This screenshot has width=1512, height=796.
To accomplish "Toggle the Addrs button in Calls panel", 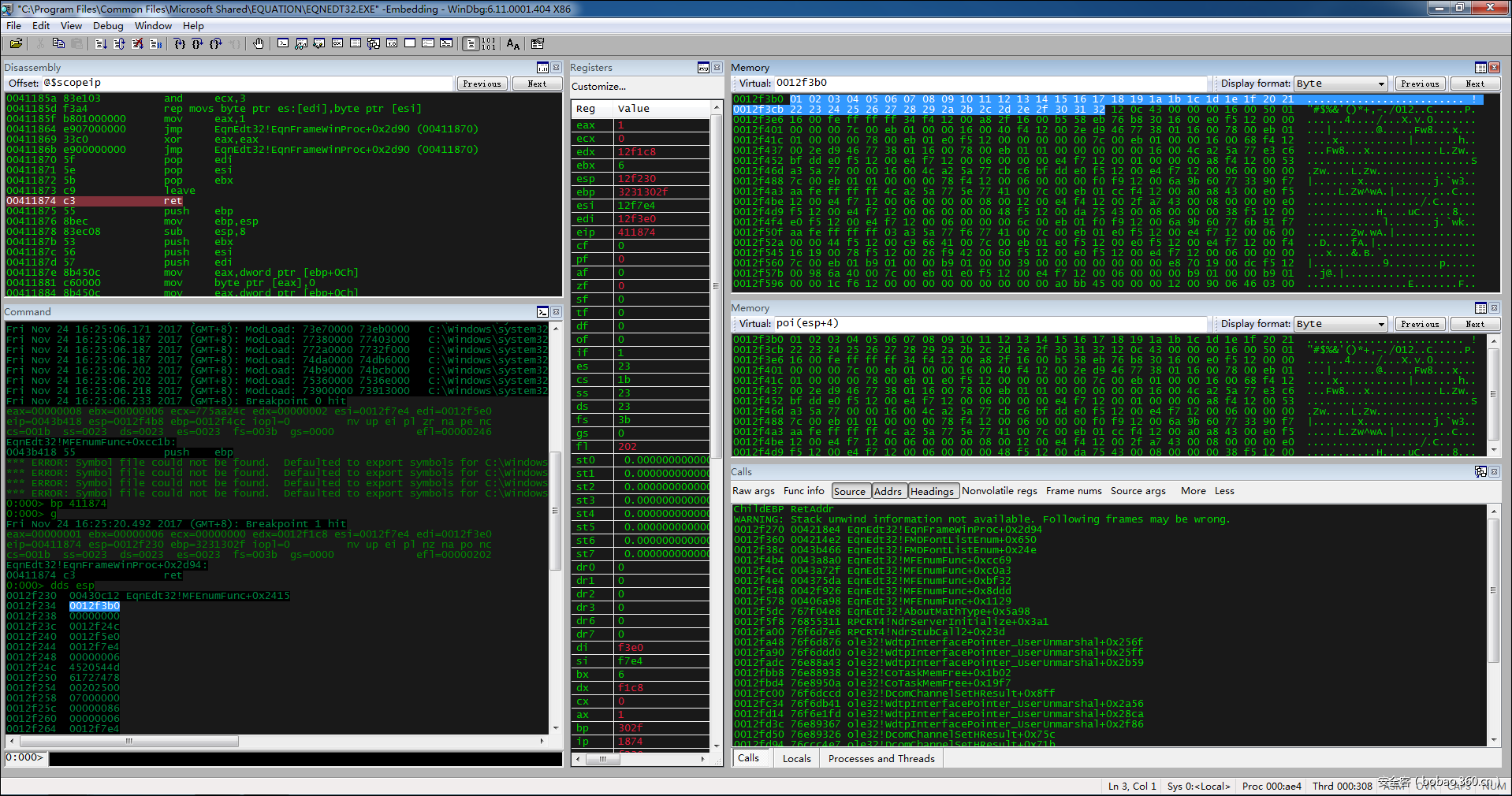I will 888,491.
